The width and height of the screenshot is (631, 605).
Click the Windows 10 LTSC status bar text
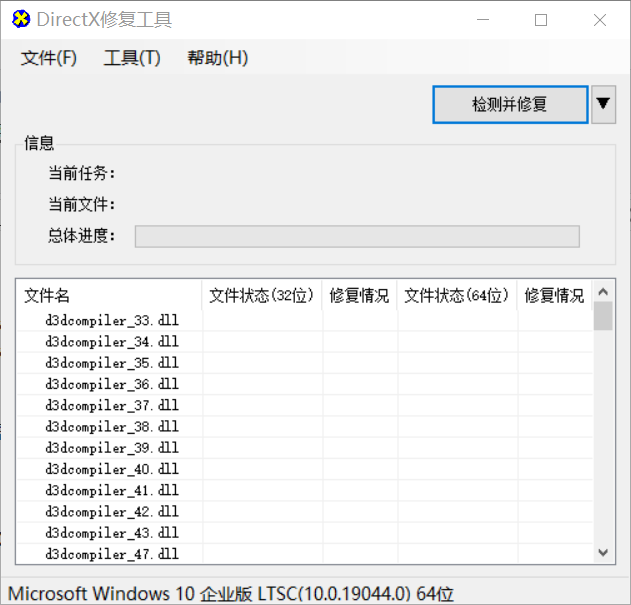pos(231,594)
